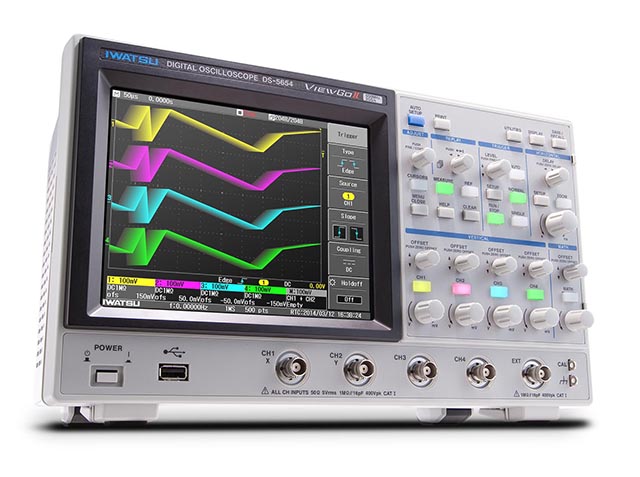This screenshot has height=477, width=640.
Task: Select the RTC date and time readout
Action: point(326,315)
